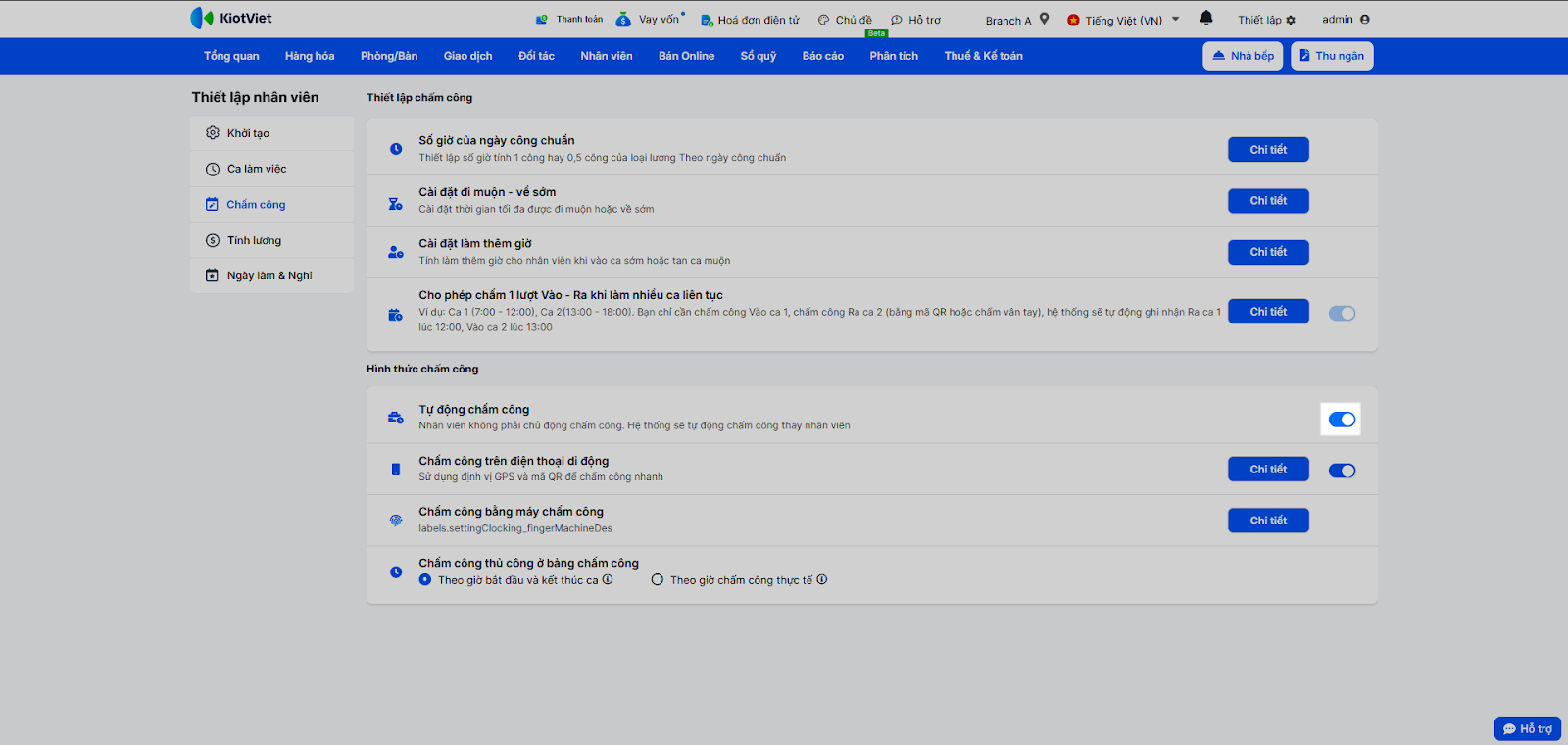Toggle the Tự động chấm công switch

pyautogui.click(x=1342, y=420)
